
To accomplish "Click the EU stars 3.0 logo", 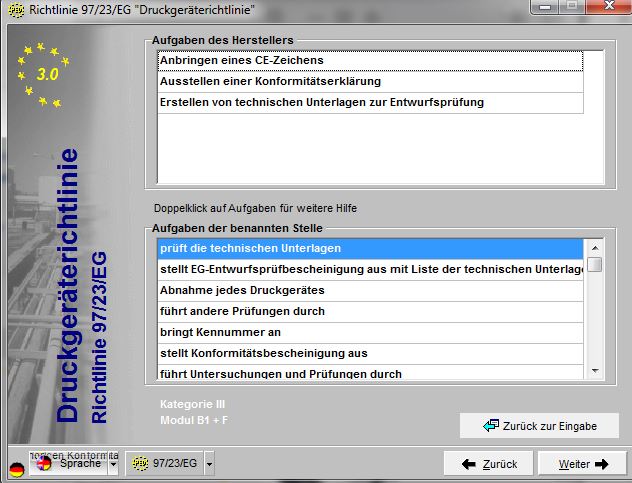I will [x=43, y=74].
